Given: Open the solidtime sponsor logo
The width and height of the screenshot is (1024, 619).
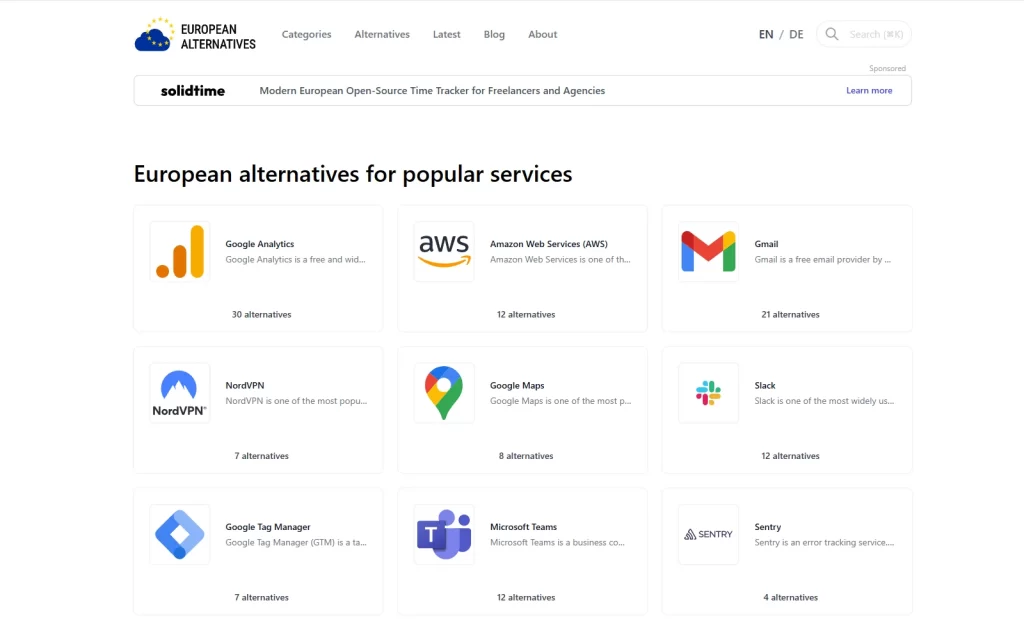Looking at the screenshot, I should pos(193,90).
